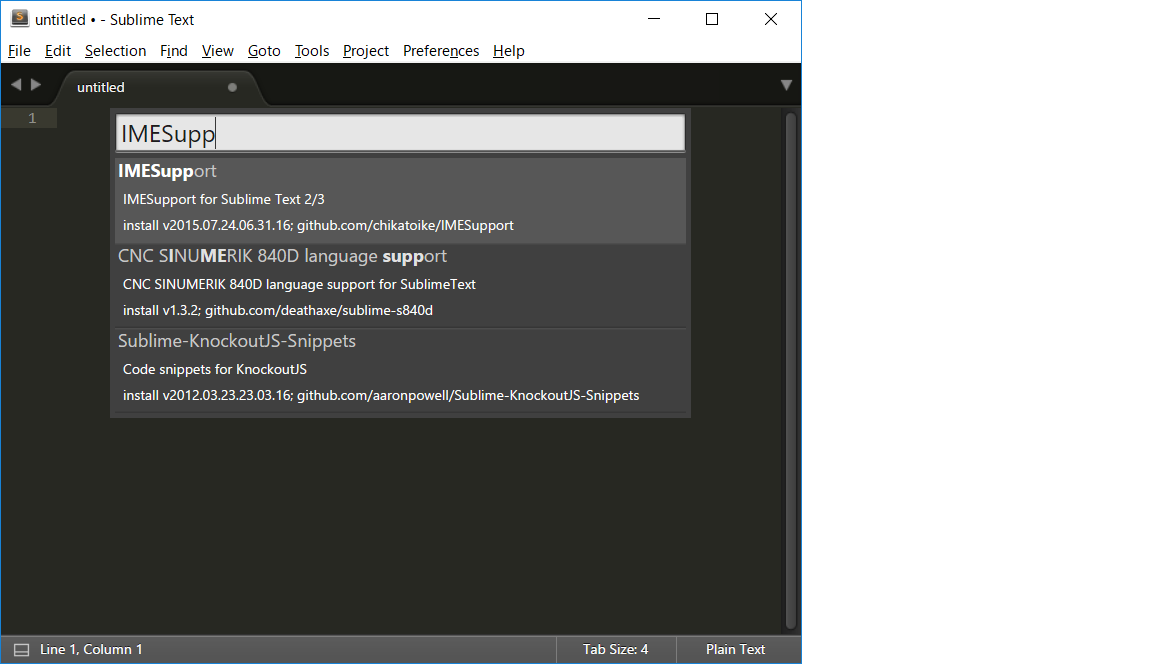The width and height of the screenshot is (1152, 664).
Task: Open the Tools menu
Action: click(311, 51)
